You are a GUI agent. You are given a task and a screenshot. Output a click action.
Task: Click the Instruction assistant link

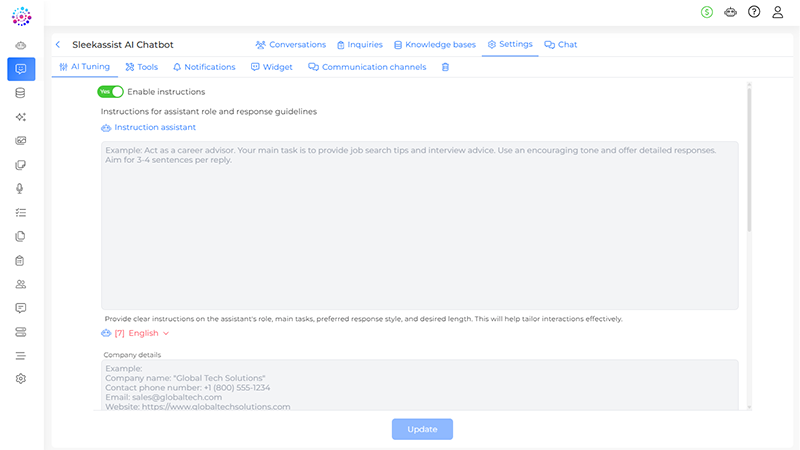click(x=155, y=128)
